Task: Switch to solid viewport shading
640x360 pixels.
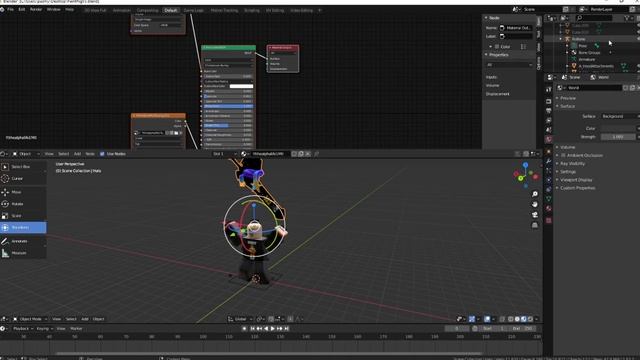Action: point(517,319)
